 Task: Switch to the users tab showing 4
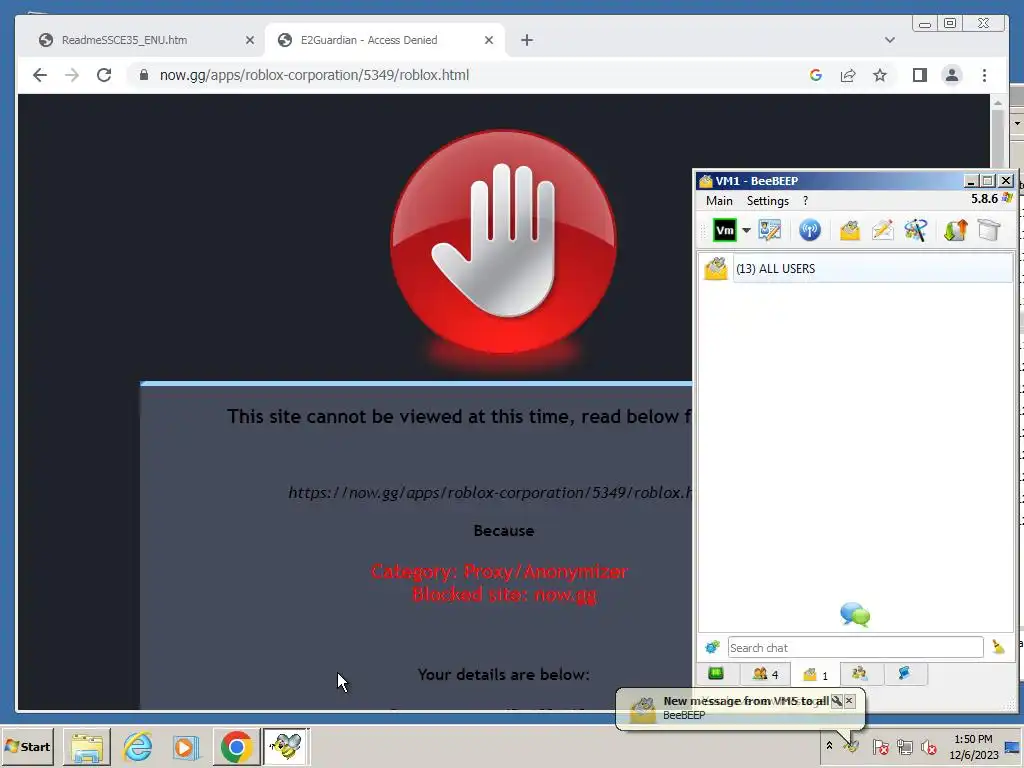pos(765,674)
